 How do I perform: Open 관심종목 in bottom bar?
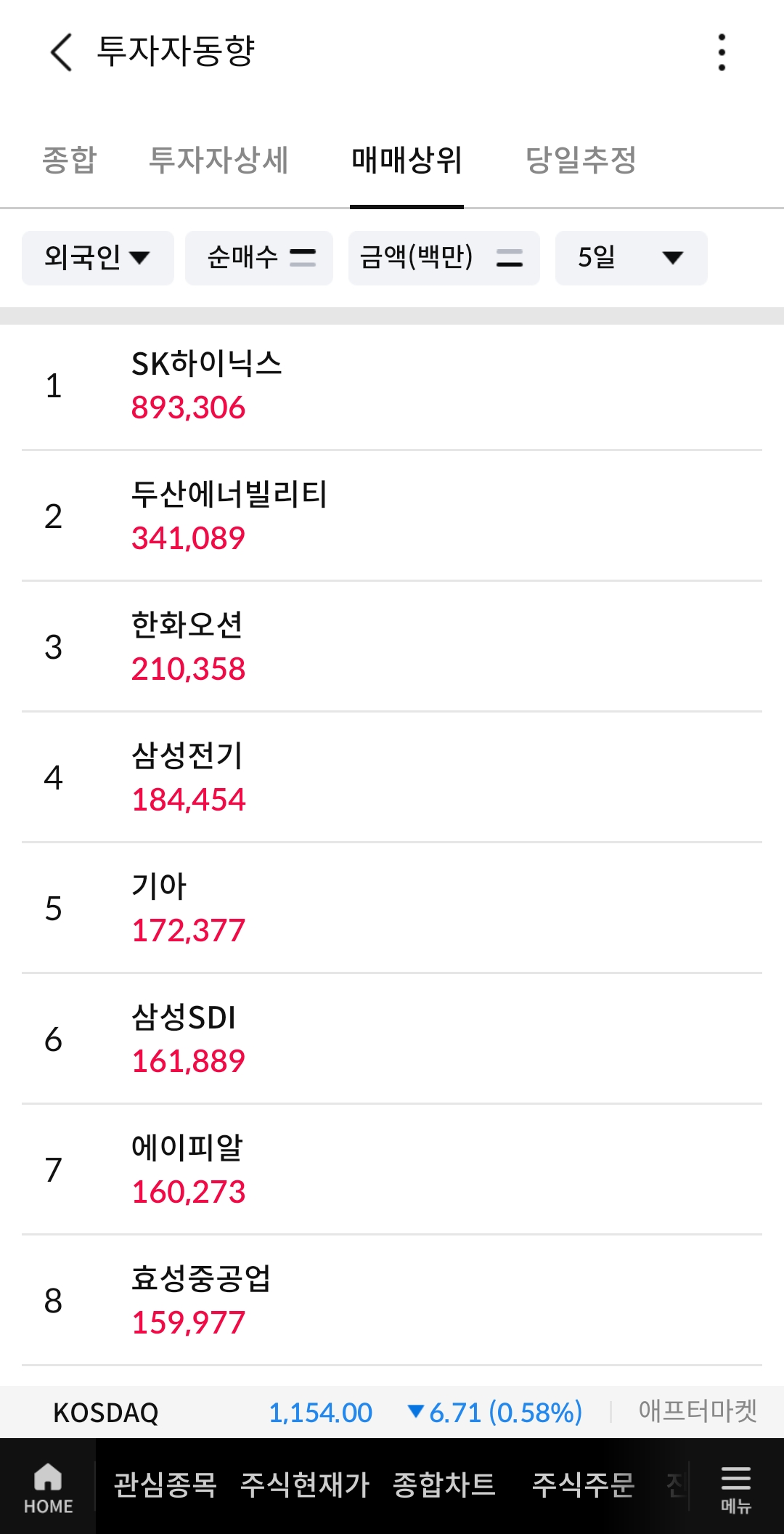pyautogui.click(x=166, y=1485)
